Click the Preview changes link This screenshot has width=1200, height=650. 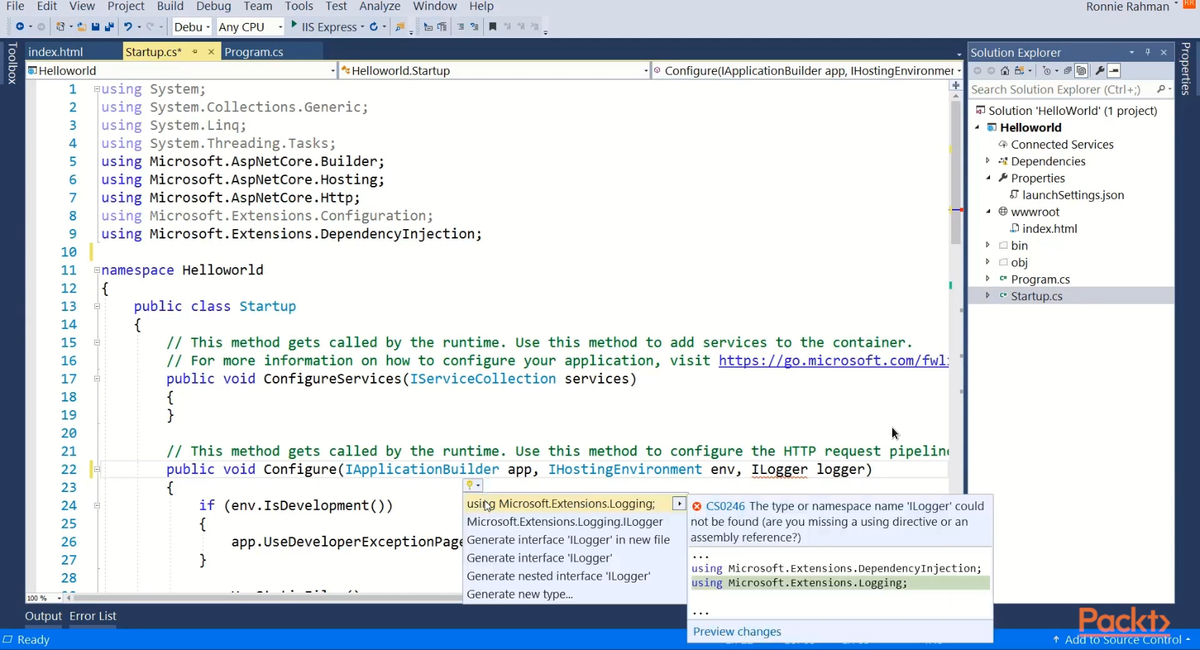(737, 631)
